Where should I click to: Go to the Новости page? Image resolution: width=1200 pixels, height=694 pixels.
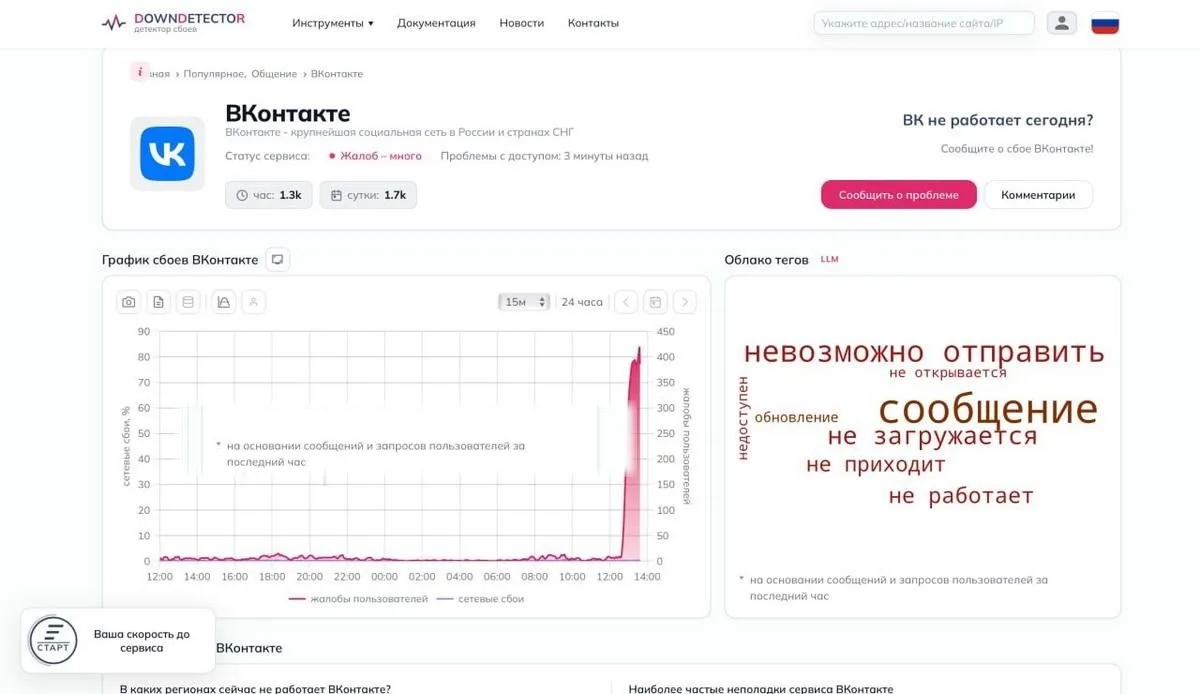pyautogui.click(x=522, y=23)
